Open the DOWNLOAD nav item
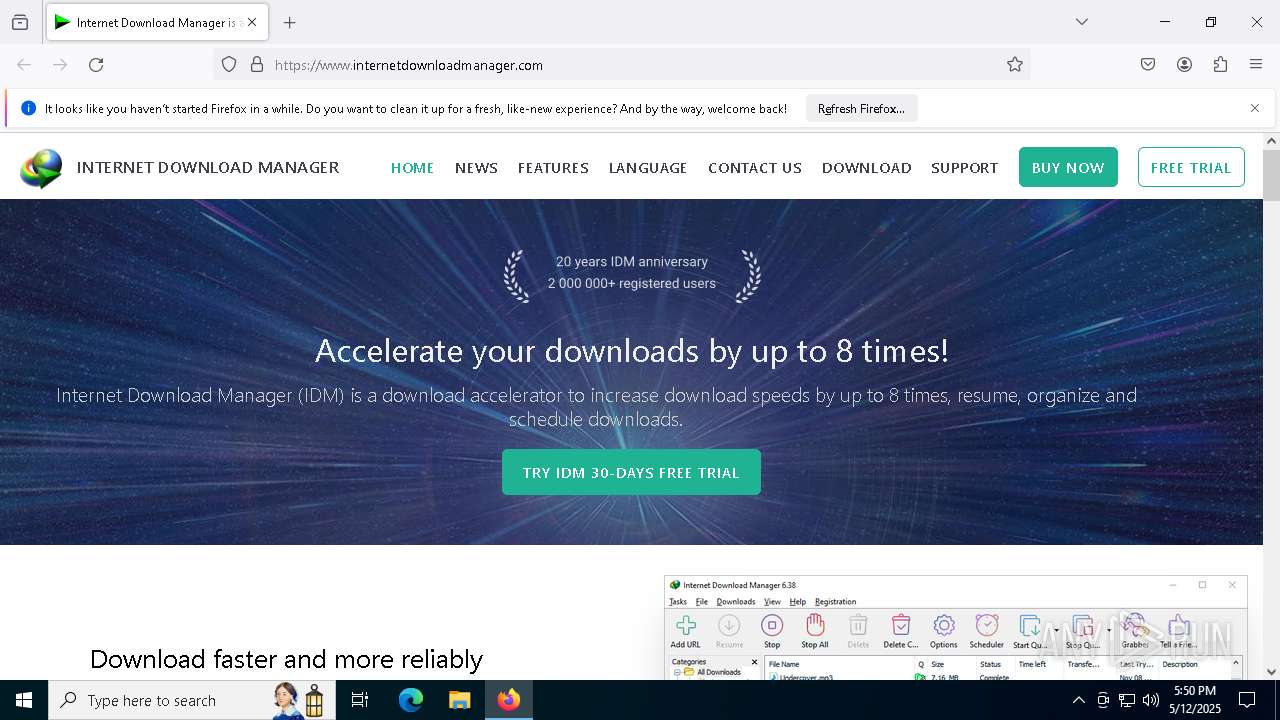Image resolution: width=1280 pixels, height=720 pixels. (x=867, y=168)
